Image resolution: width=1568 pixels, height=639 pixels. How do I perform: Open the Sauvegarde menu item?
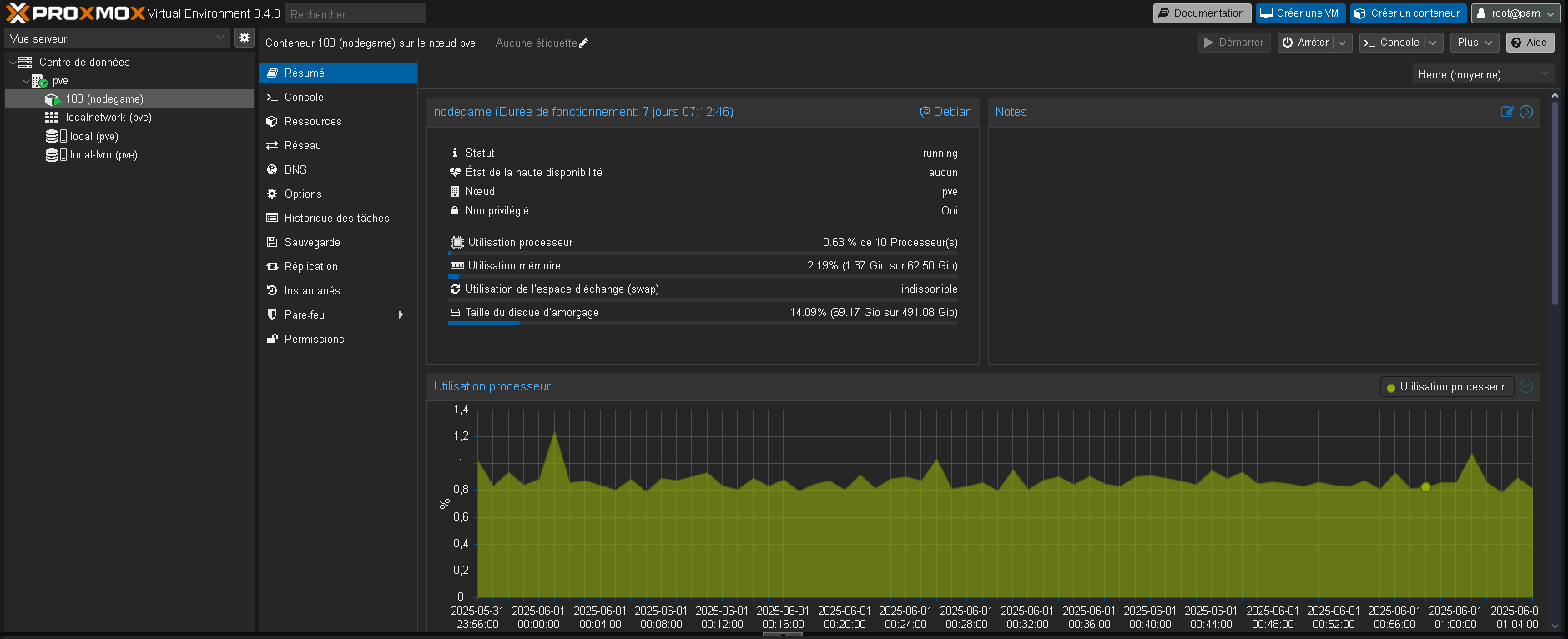pos(338,242)
